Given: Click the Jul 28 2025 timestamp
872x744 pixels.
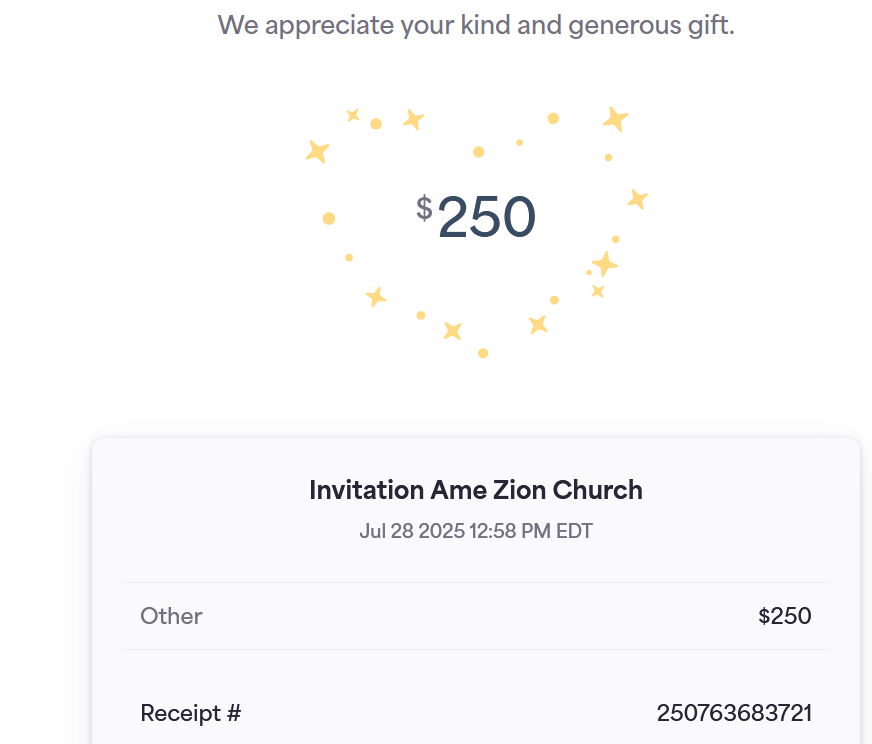Looking at the screenshot, I should tap(476, 531).
